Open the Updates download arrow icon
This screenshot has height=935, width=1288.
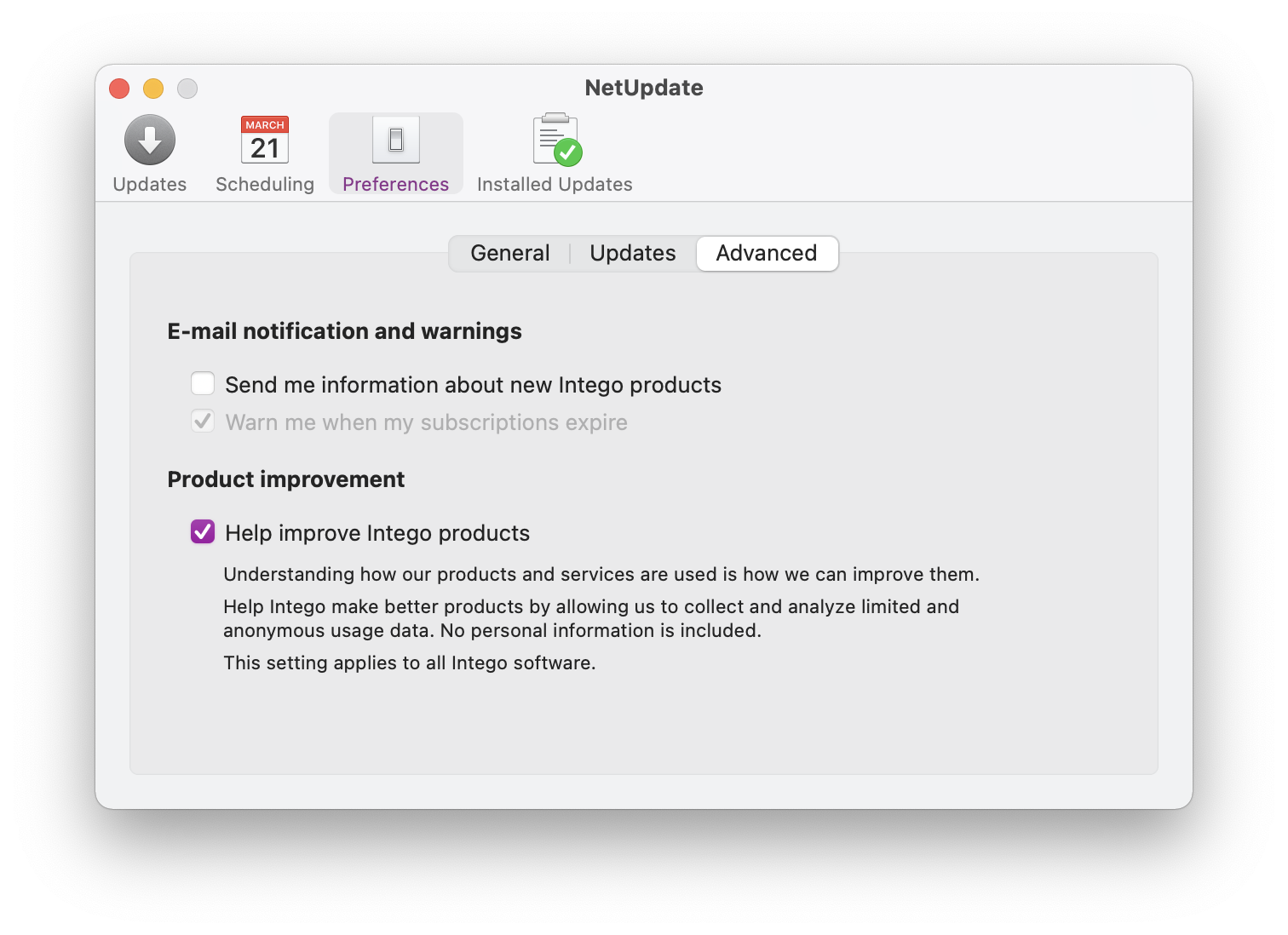pyautogui.click(x=150, y=140)
